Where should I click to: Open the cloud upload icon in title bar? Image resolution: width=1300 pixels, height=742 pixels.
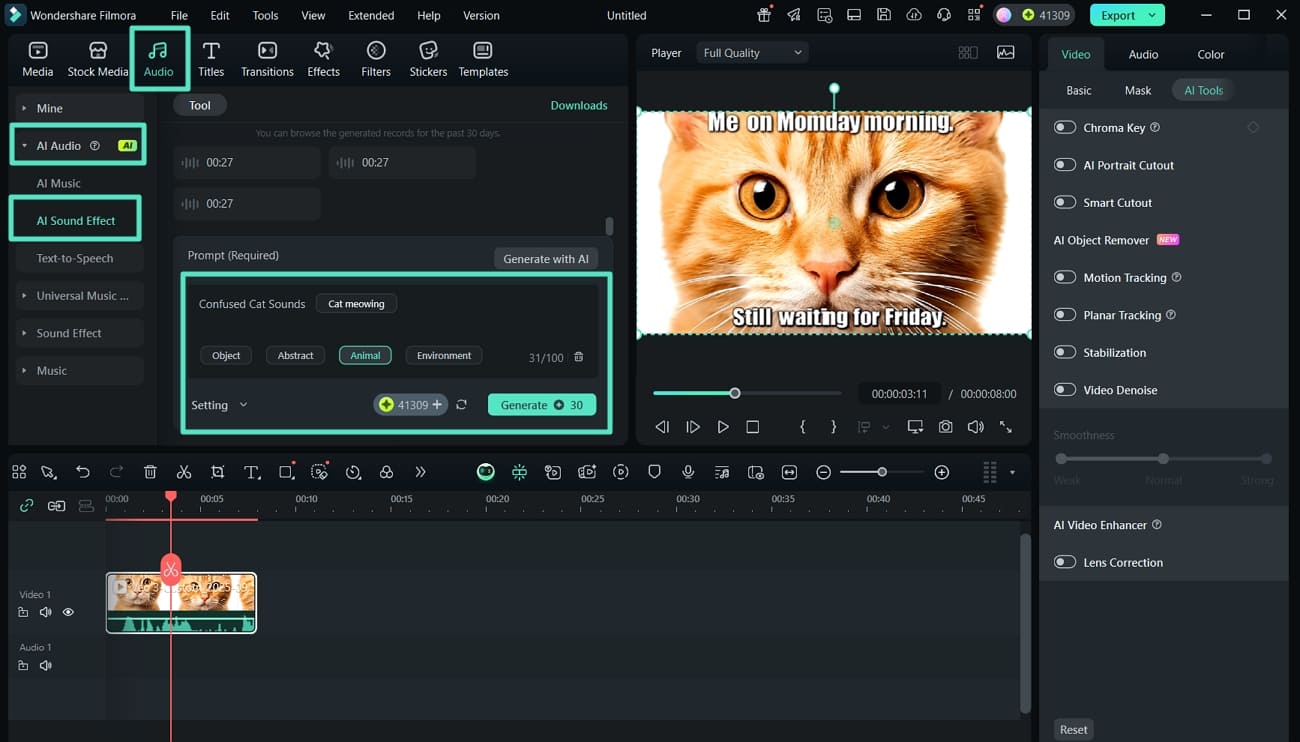tap(914, 15)
